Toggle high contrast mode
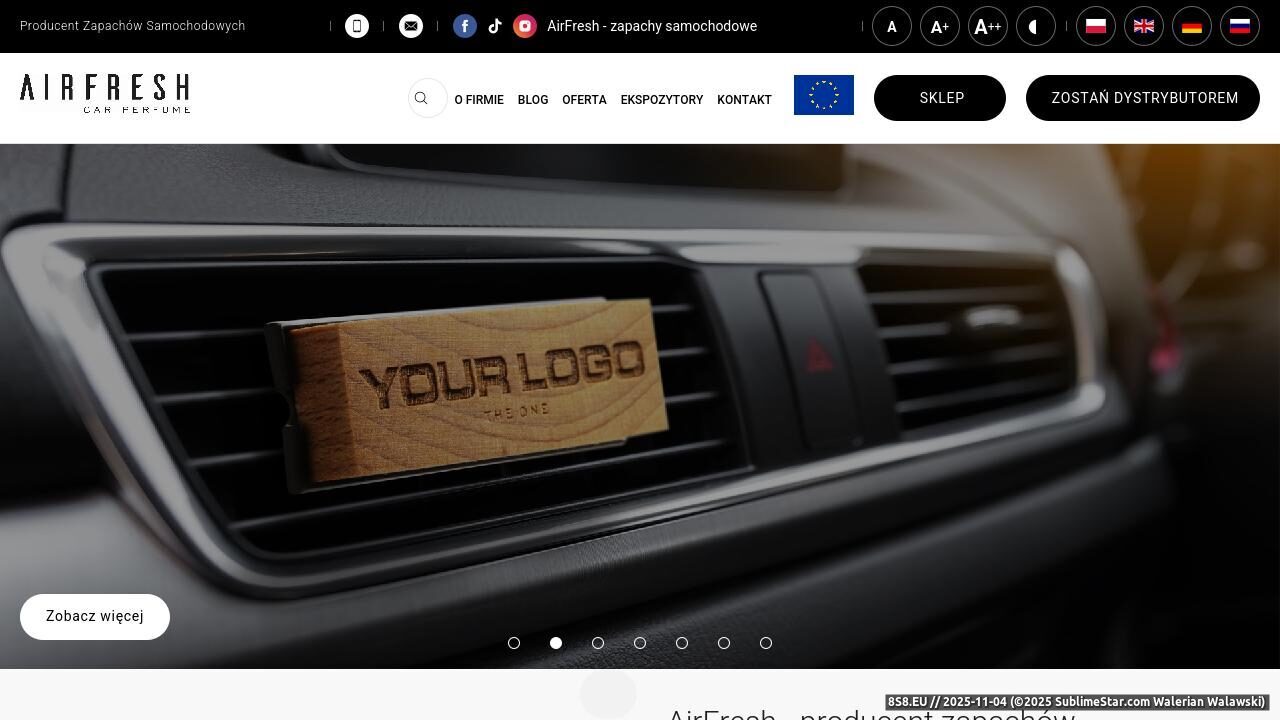1280x720 pixels. [x=1036, y=26]
